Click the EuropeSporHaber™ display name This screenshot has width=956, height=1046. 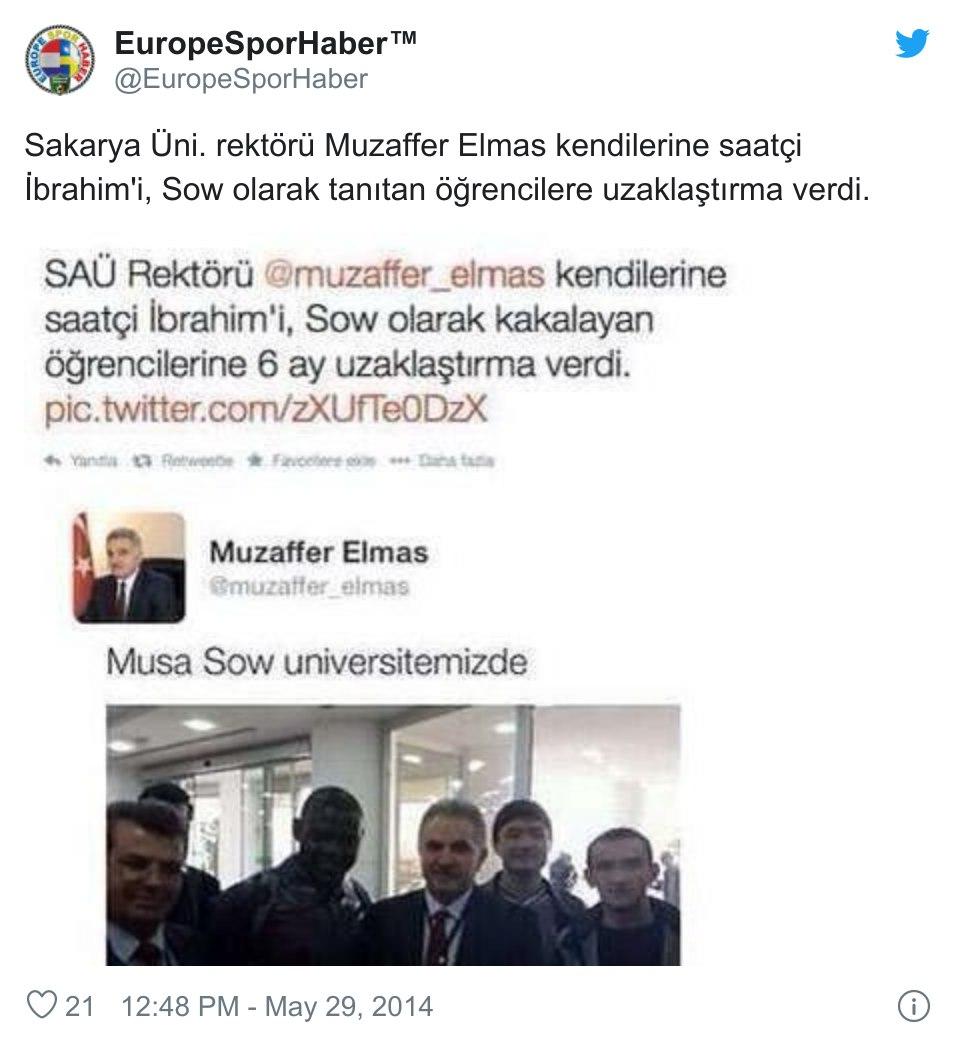click(x=266, y=43)
